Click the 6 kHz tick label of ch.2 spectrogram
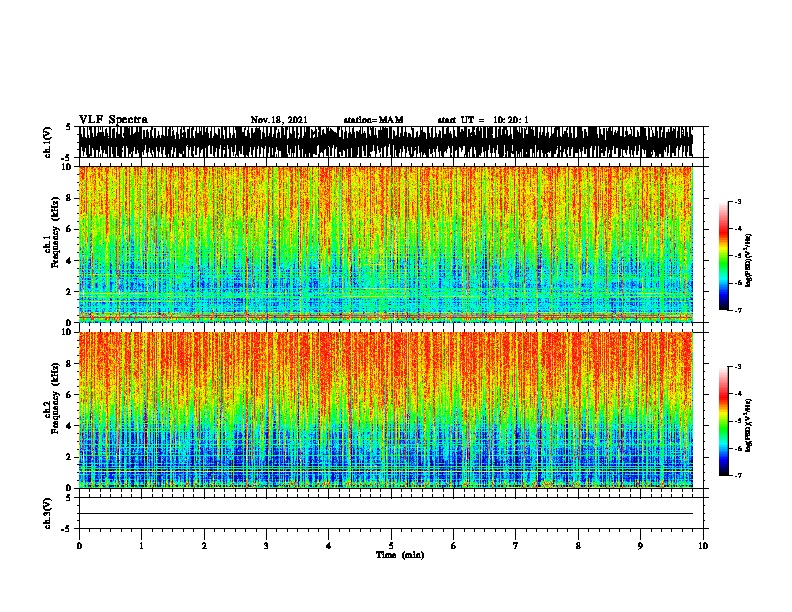Screen dimensions: 792x612 pos(69,395)
